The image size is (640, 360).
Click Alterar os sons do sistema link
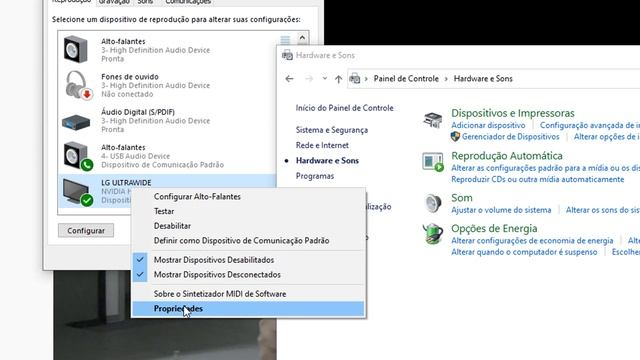click(x=602, y=210)
